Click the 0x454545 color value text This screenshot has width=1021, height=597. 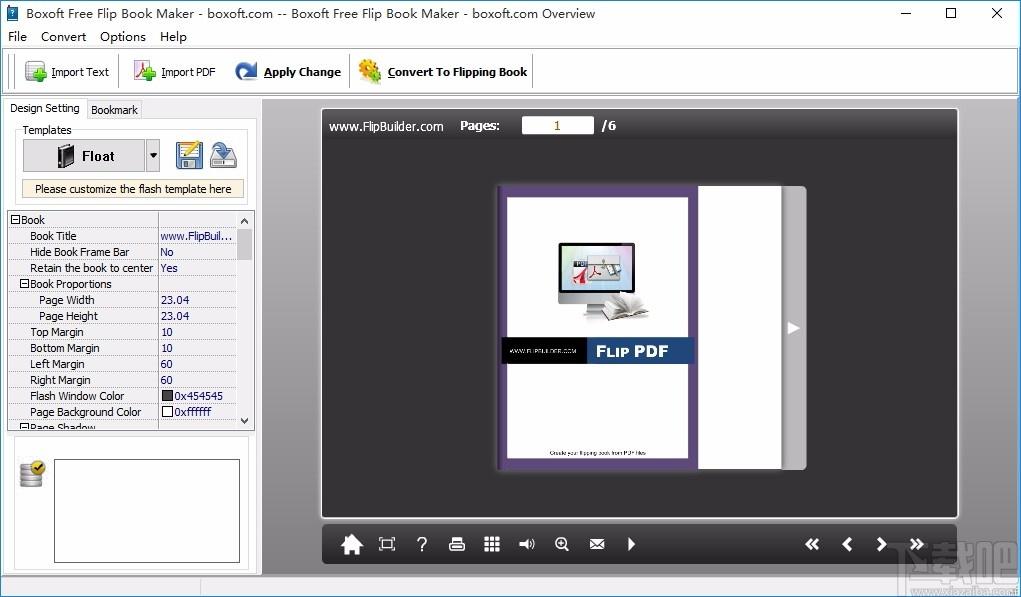(x=199, y=396)
